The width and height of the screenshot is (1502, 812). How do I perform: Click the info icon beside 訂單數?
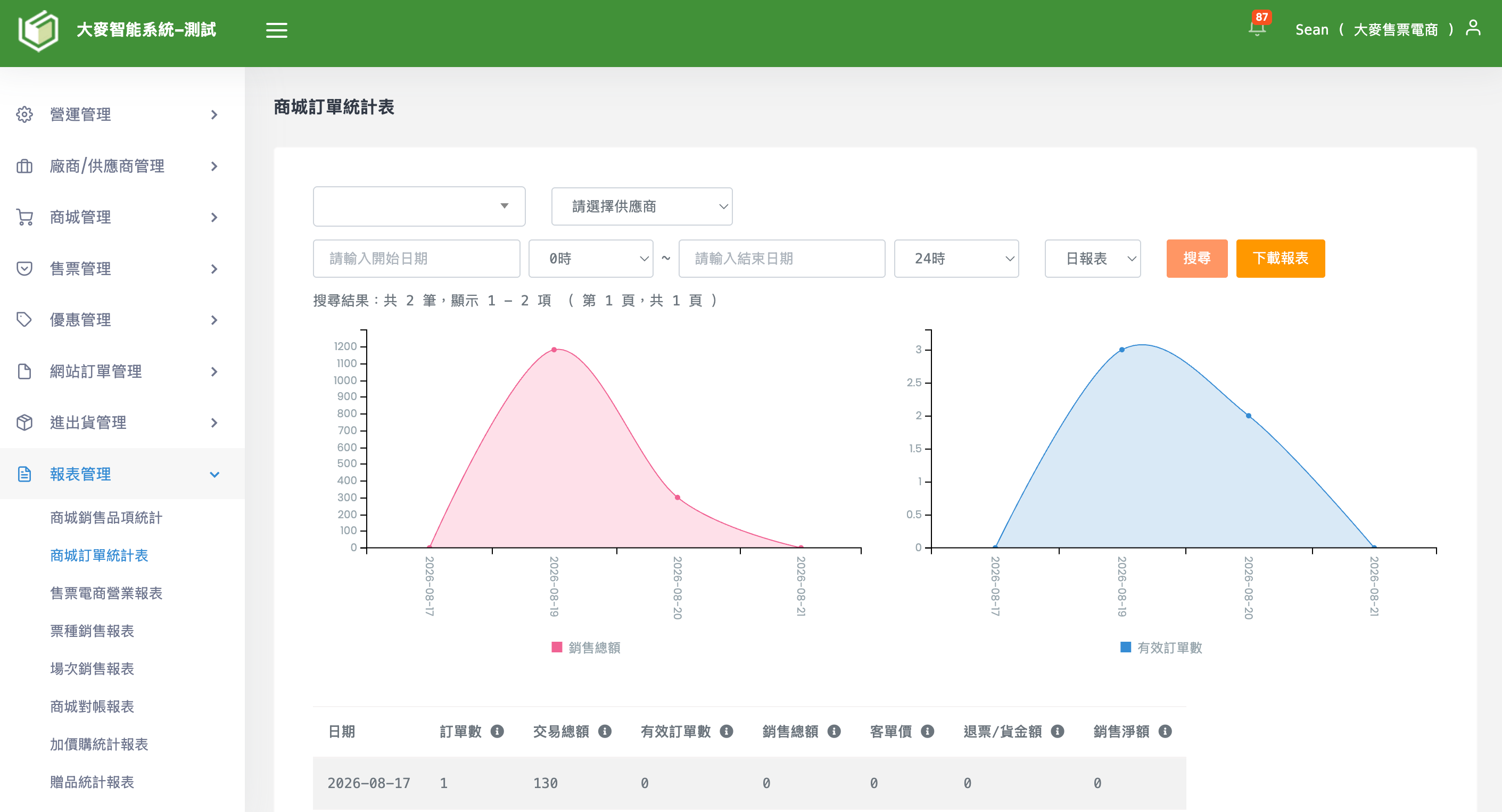coord(497,731)
